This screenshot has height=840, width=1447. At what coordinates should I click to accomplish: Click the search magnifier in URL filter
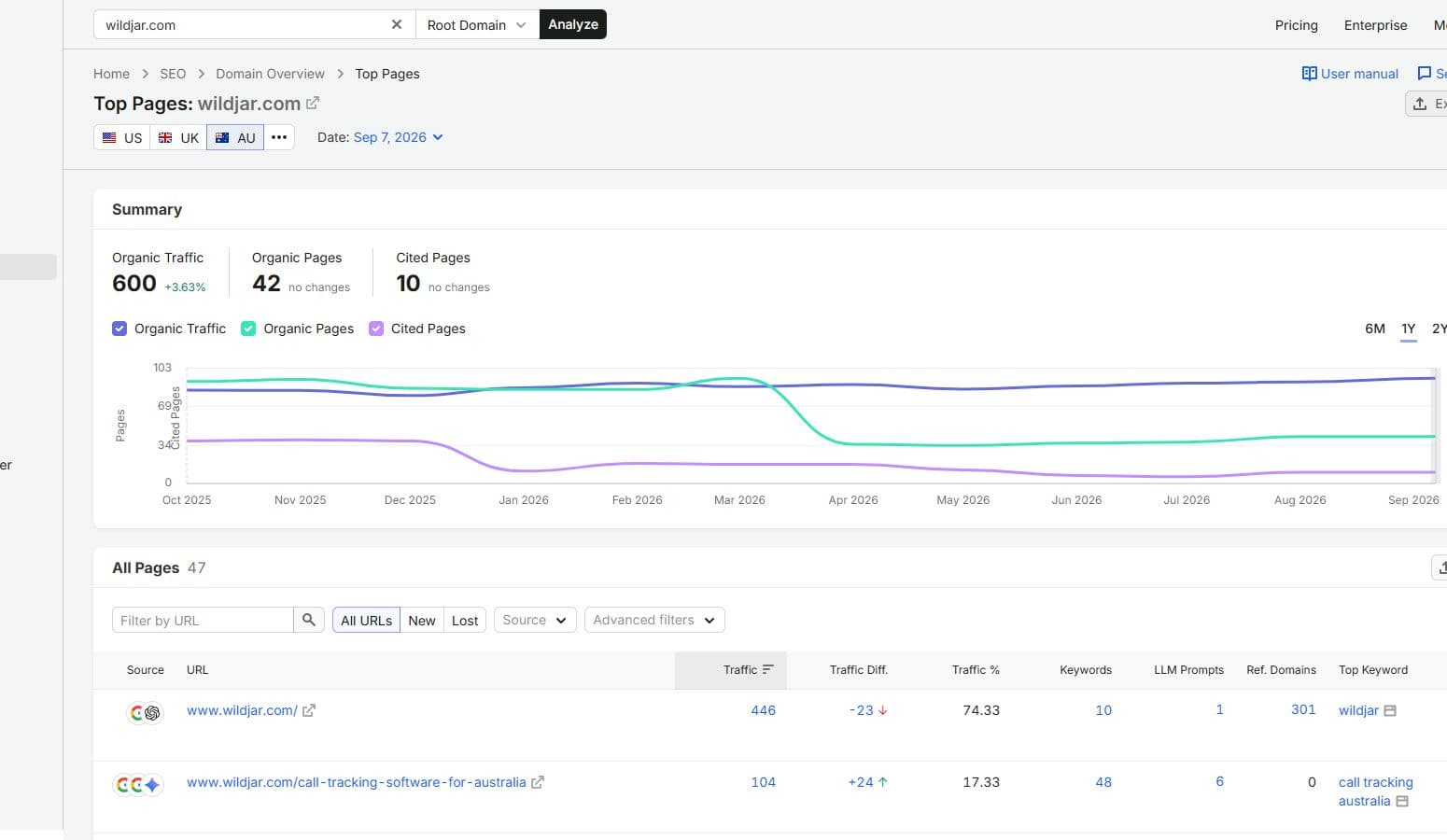pos(309,620)
